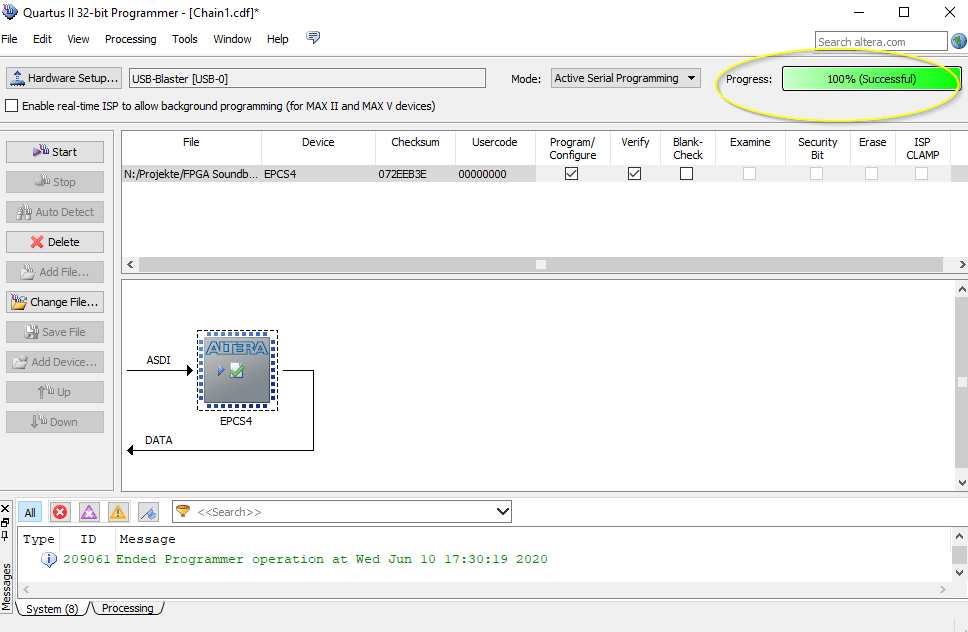This screenshot has height=632, width=968.
Task: Enable real-time ISP checkbox
Action: tap(12, 106)
